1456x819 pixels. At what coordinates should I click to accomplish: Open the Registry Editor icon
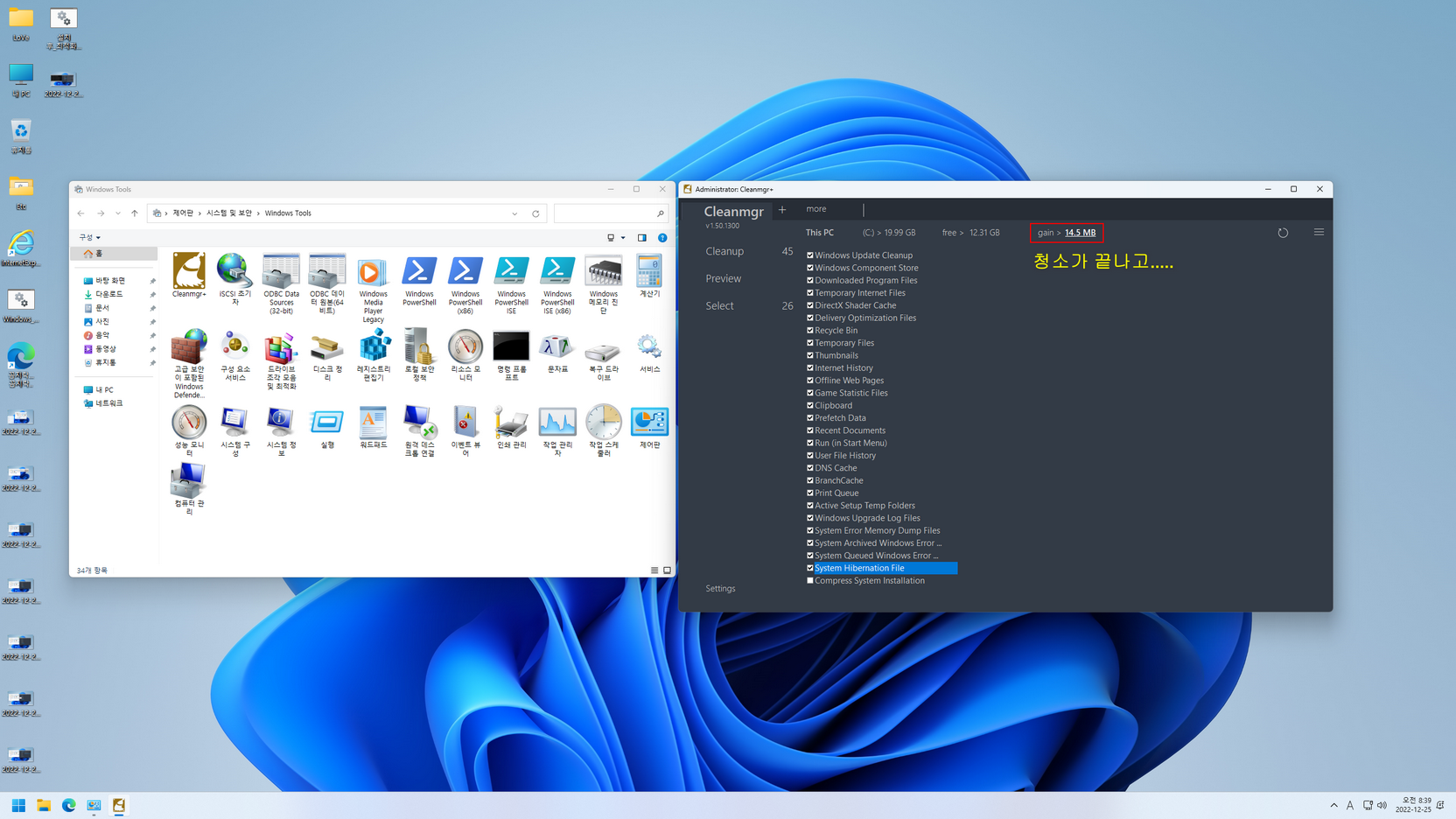(x=373, y=355)
